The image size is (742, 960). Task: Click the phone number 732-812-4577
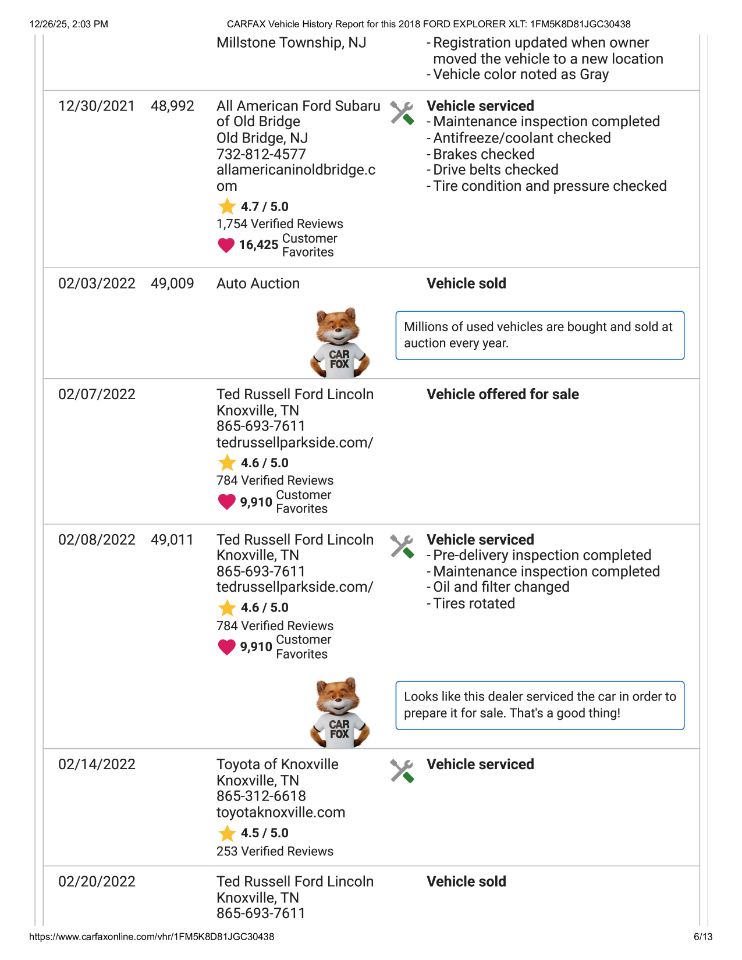261,154
